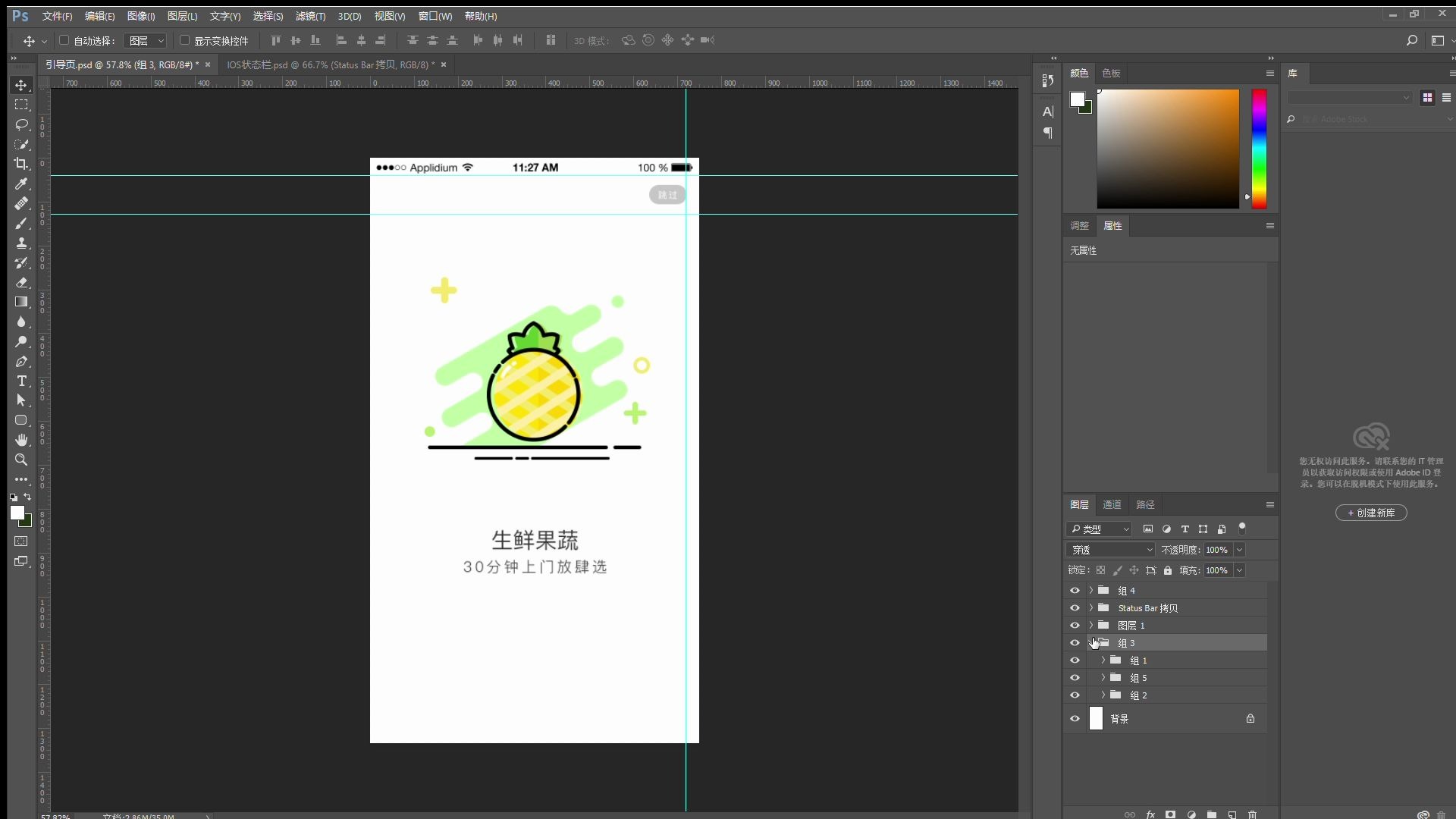Select the Clone Stamp tool
This screenshot has width=1456, height=819.
(x=21, y=243)
